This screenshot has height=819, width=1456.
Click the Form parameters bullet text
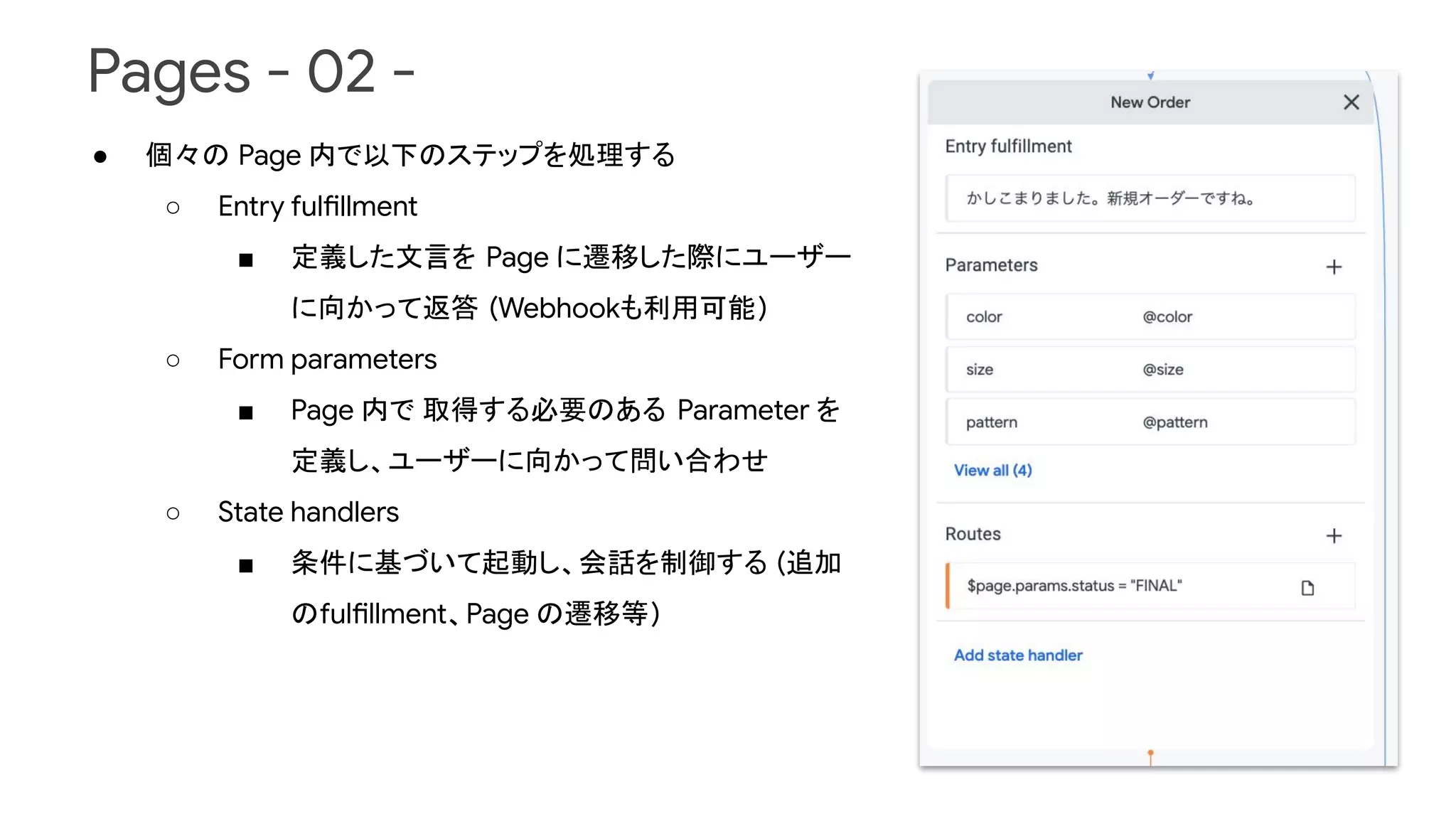pyautogui.click(x=327, y=360)
